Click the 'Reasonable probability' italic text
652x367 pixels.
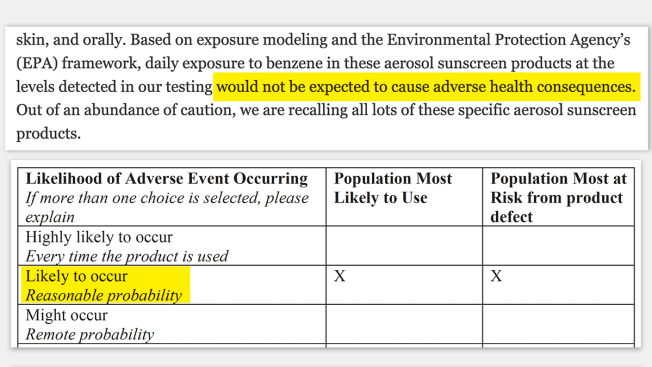[x=104, y=295]
